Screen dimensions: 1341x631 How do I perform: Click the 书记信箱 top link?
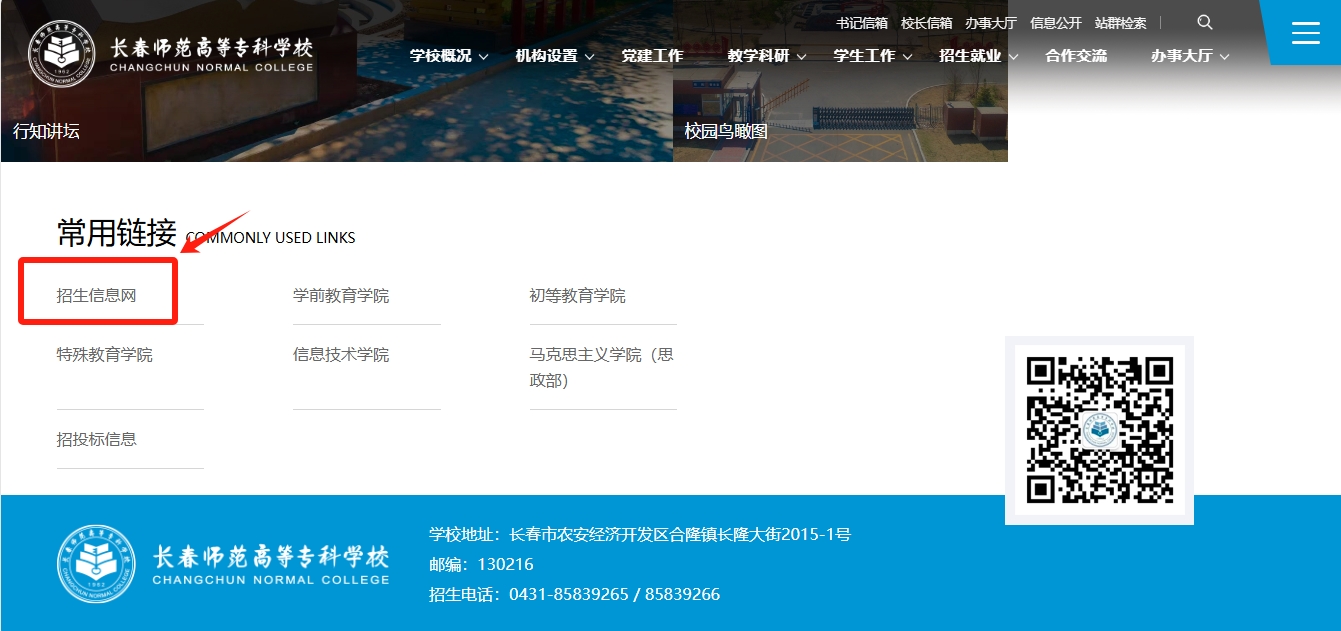click(862, 23)
